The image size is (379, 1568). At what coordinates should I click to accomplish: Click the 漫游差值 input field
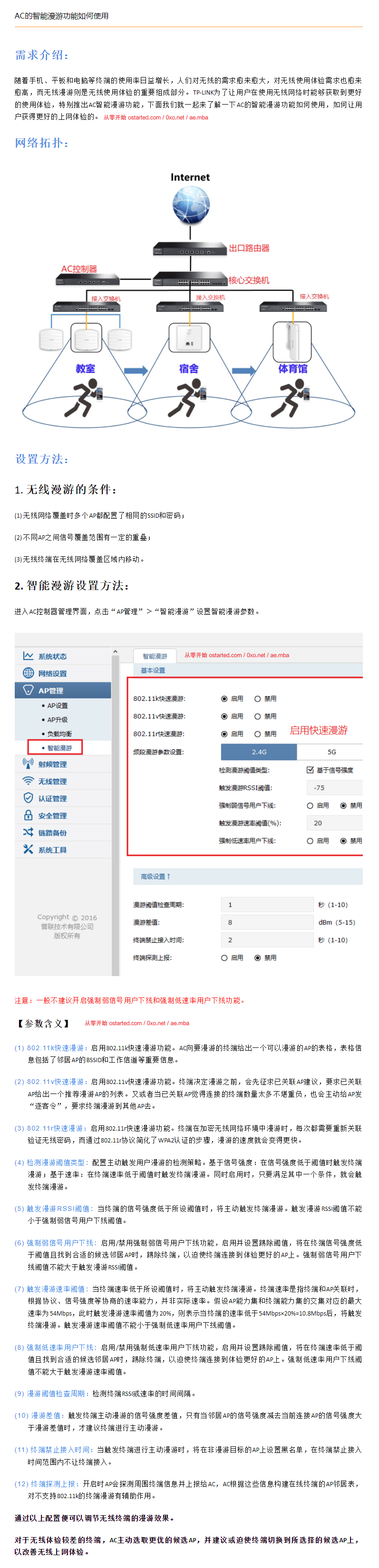[x=267, y=921]
